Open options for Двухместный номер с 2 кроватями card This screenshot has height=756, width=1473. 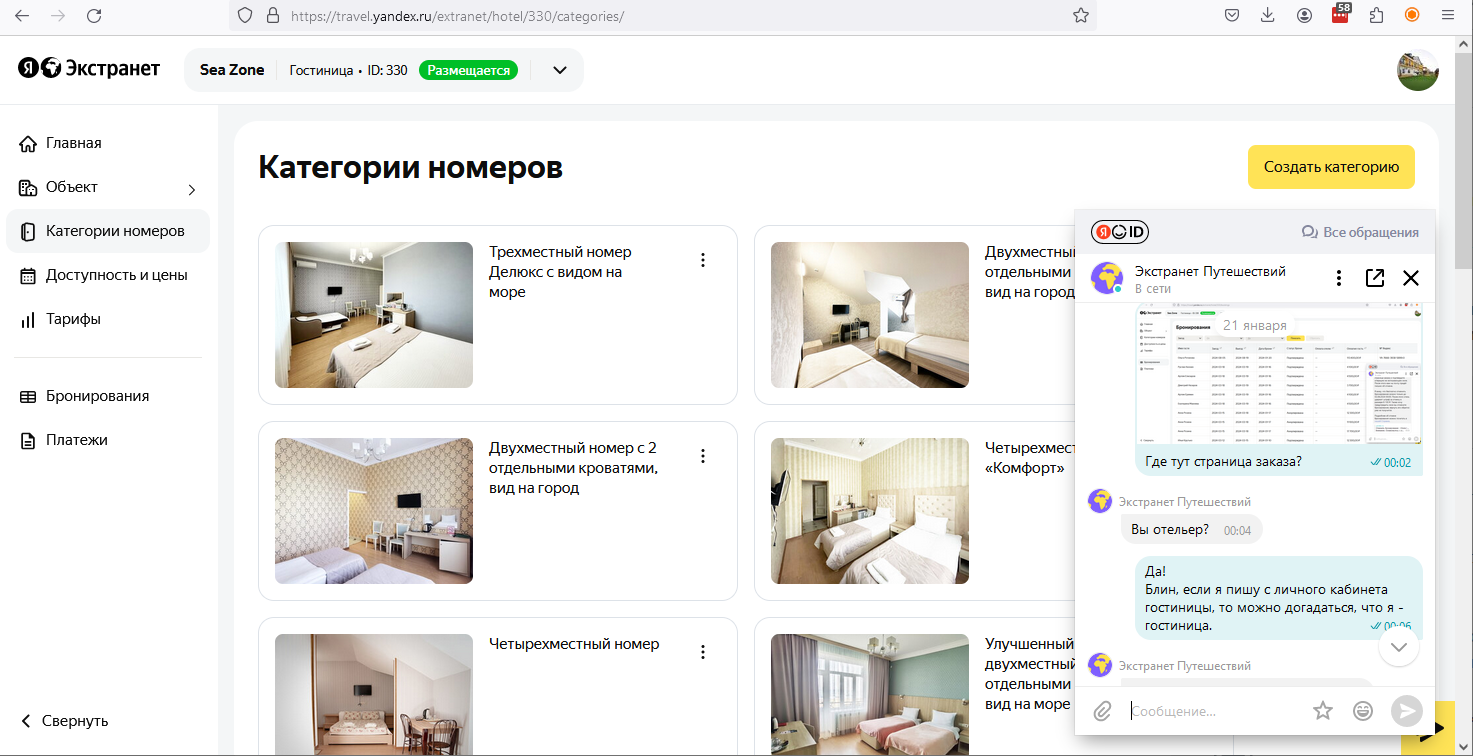[x=703, y=456]
